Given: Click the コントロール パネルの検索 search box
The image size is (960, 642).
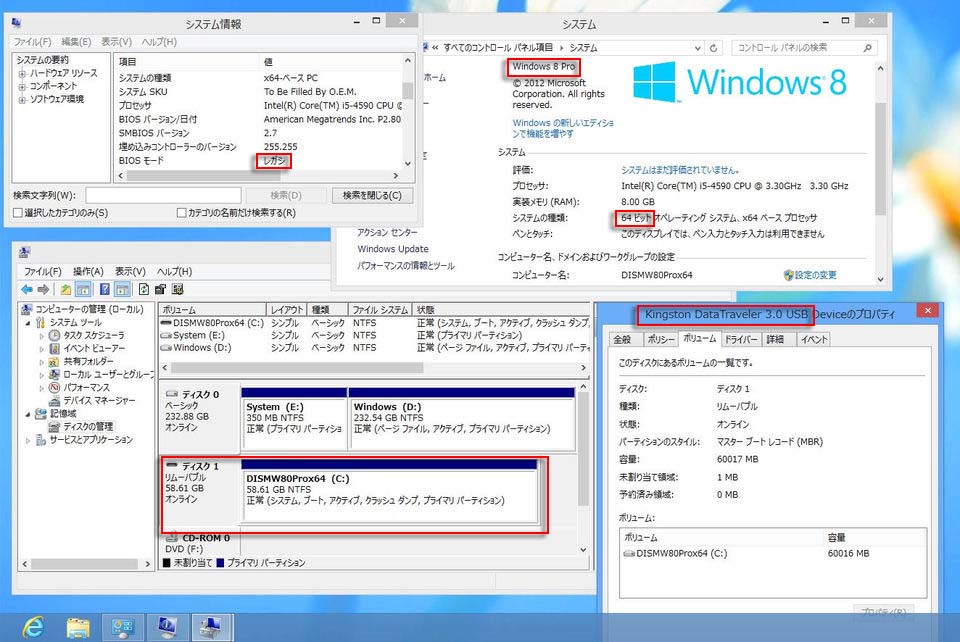Looking at the screenshot, I should click(804, 48).
